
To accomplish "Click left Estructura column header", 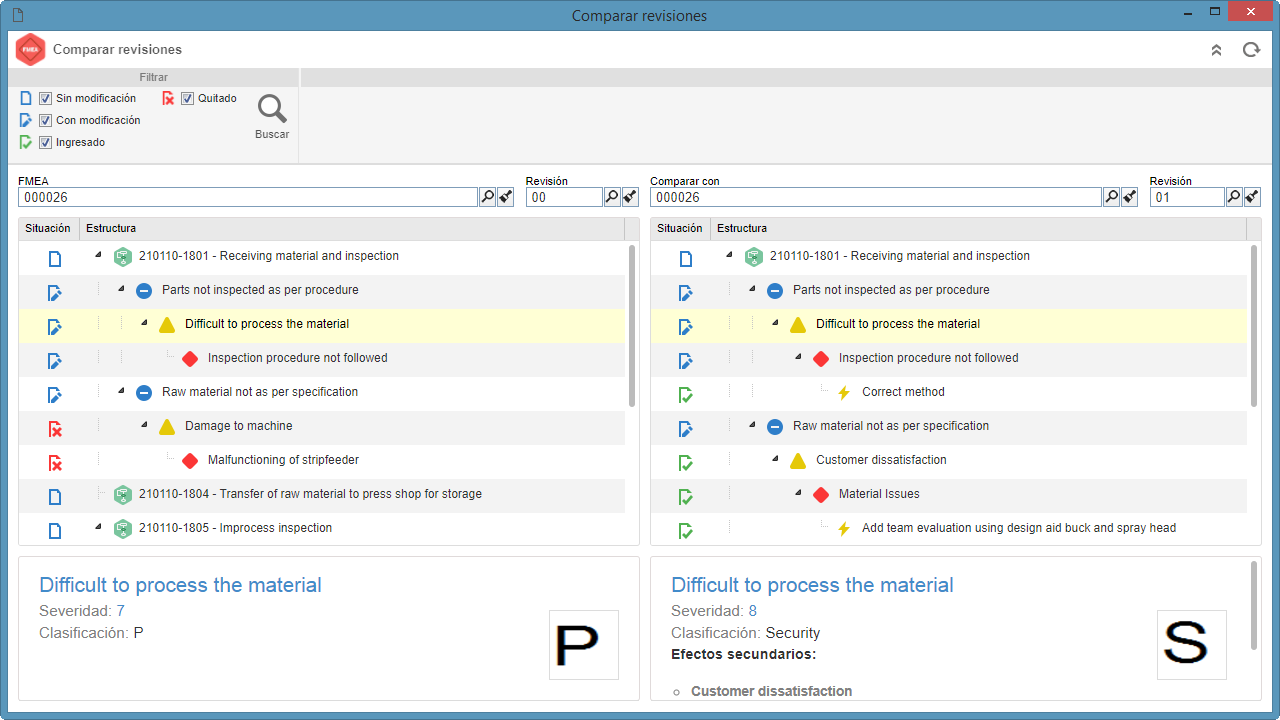I will point(352,229).
